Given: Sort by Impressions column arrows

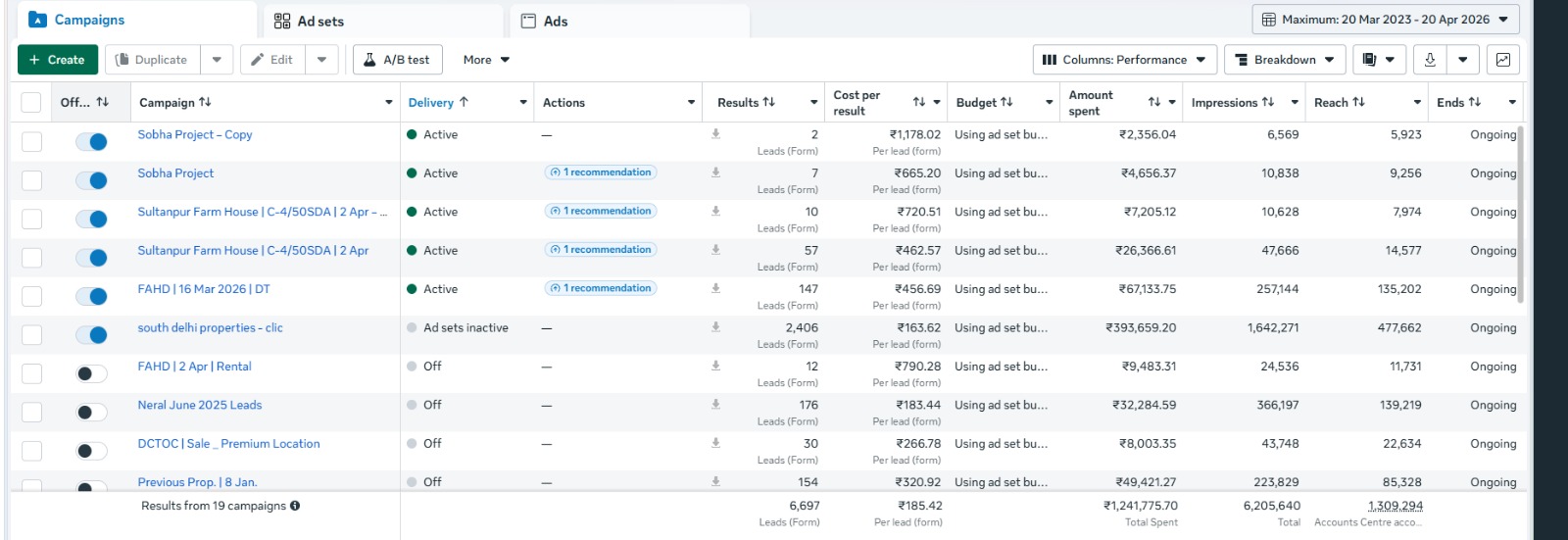Looking at the screenshot, I should point(1268,102).
